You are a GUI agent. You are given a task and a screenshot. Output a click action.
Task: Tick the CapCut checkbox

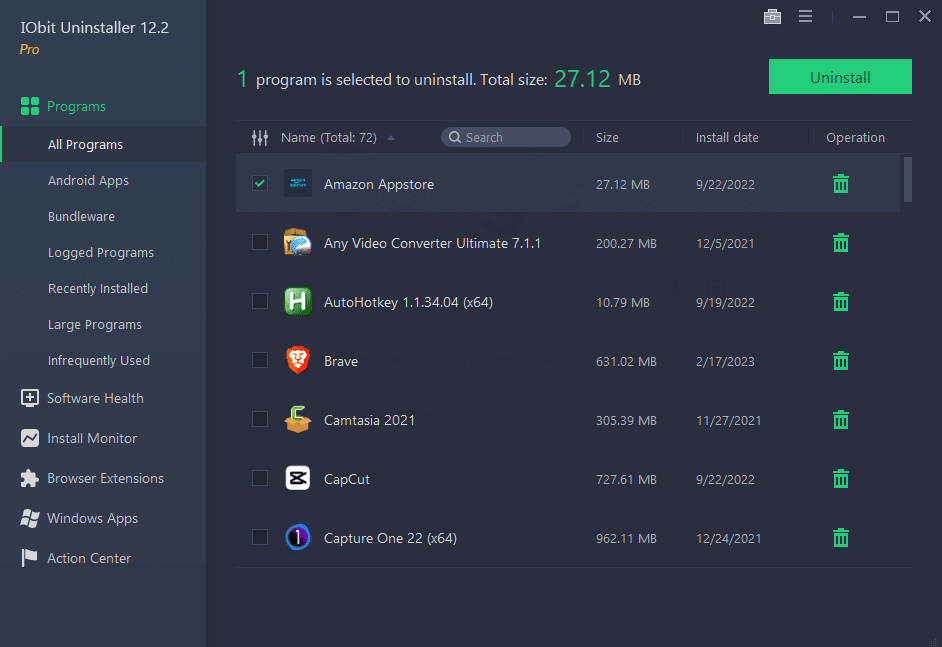tap(260, 478)
